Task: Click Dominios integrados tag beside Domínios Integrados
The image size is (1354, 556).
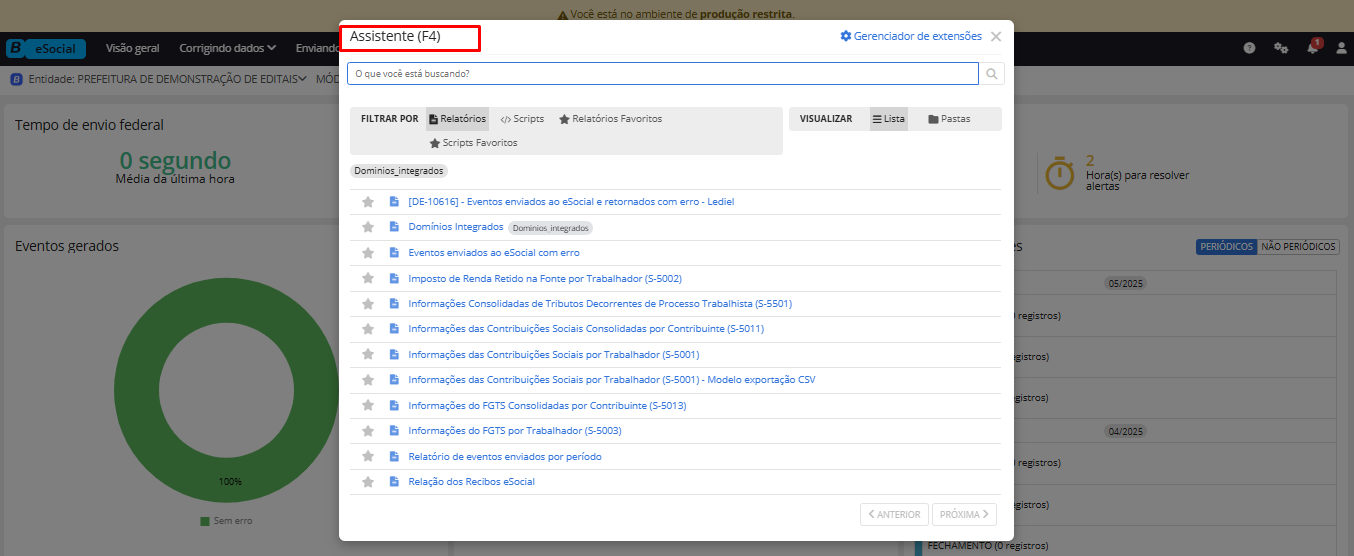Action: tap(550, 228)
